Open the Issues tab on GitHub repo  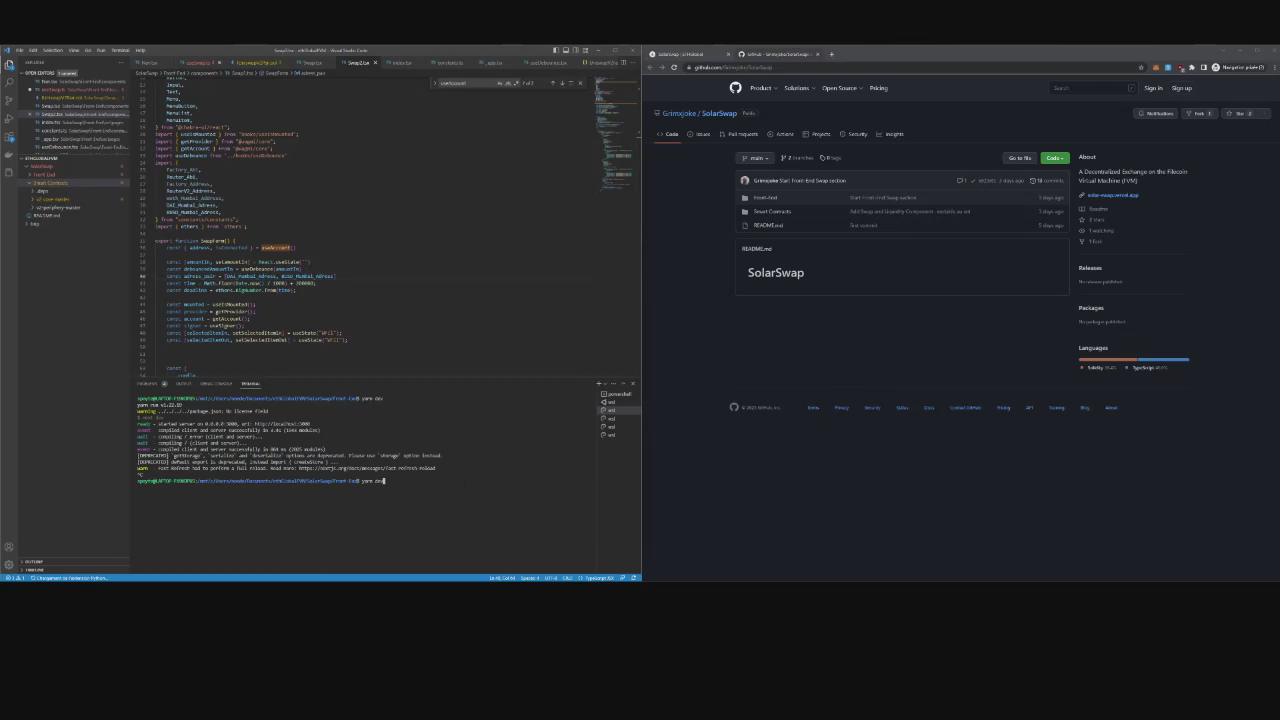point(699,134)
